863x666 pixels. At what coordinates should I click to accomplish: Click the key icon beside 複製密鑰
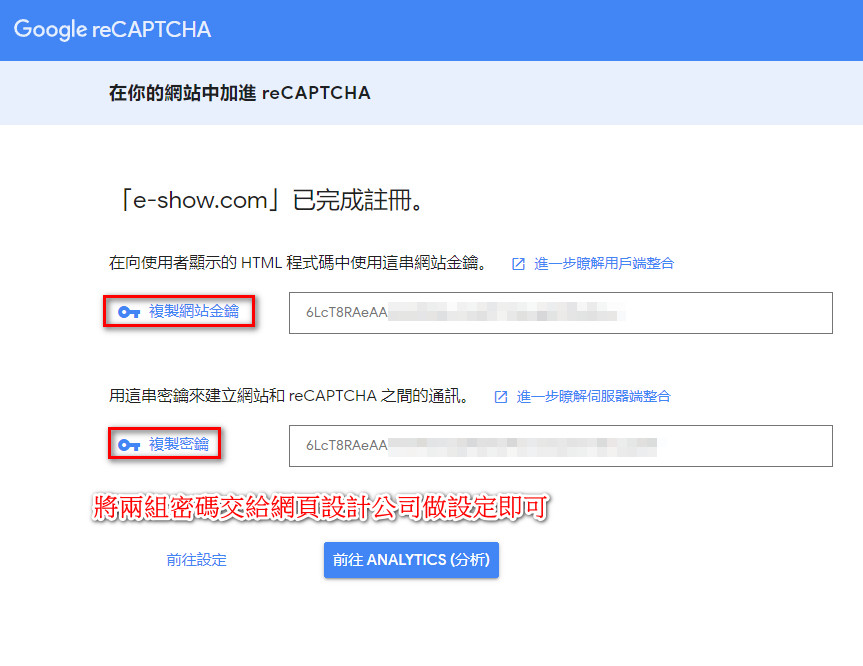[x=129, y=445]
